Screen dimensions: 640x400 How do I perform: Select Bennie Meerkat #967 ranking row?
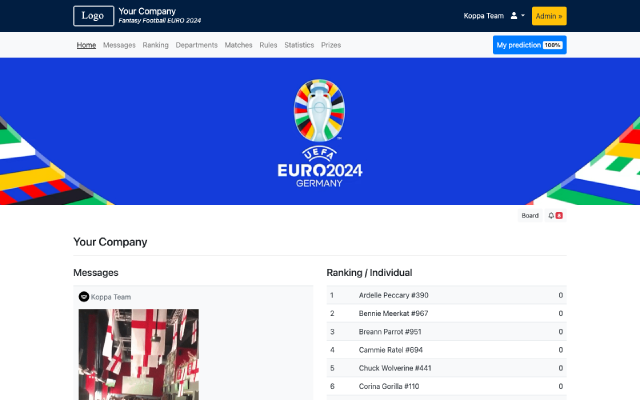tap(447, 313)
